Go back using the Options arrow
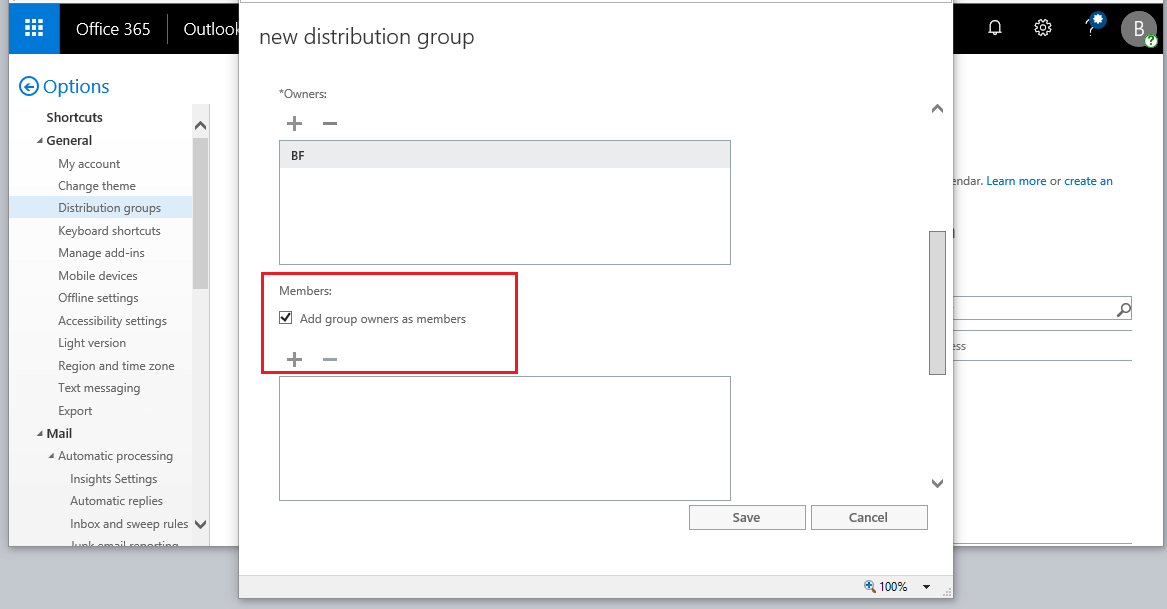Viewport: 1167px width, 609px height. pyautogui.click(x=28, y=86)
